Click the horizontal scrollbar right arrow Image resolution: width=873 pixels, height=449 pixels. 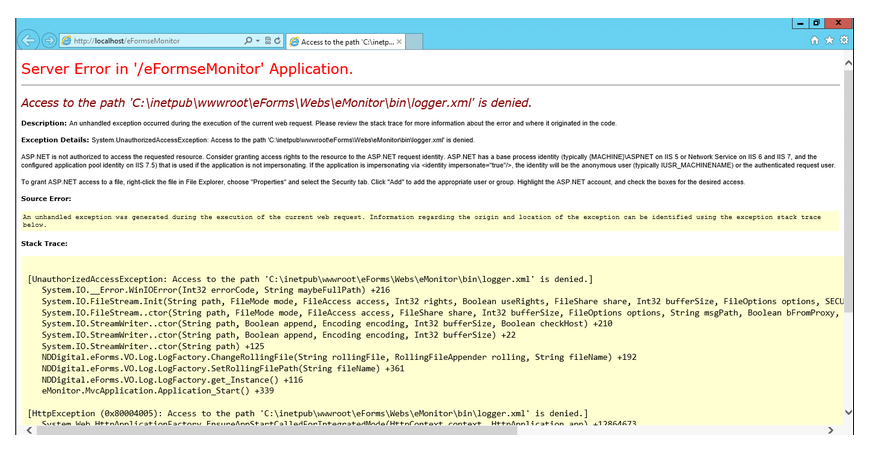click(x=830, y=430)
